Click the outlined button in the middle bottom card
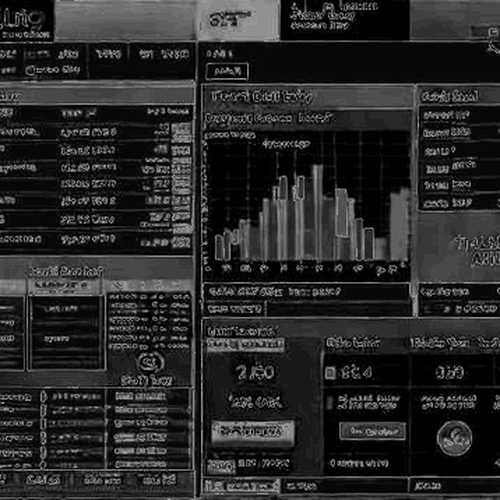This screenshot has width=500, height=500. 372,431
